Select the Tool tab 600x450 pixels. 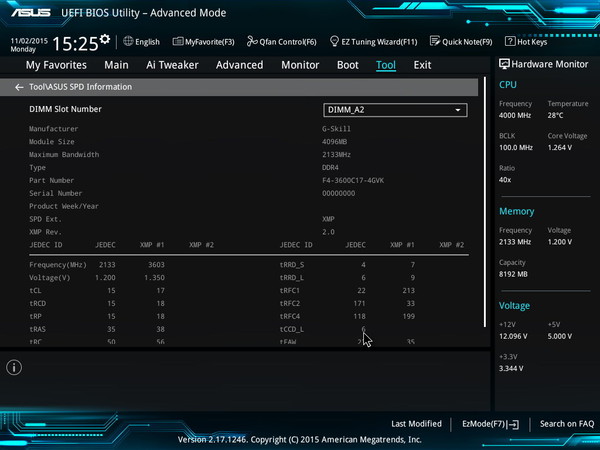point(386,65)
